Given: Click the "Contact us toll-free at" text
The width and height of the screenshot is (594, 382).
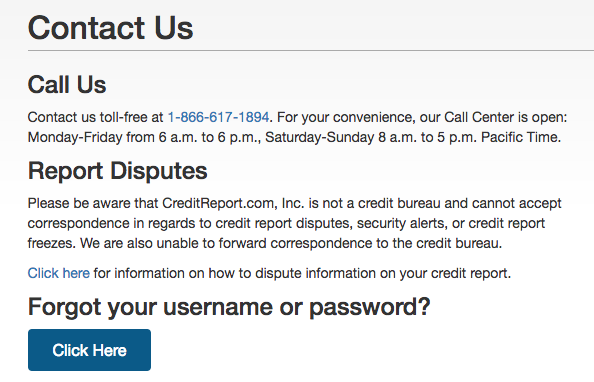Looking at the screenshot, I should pos(95,117).
